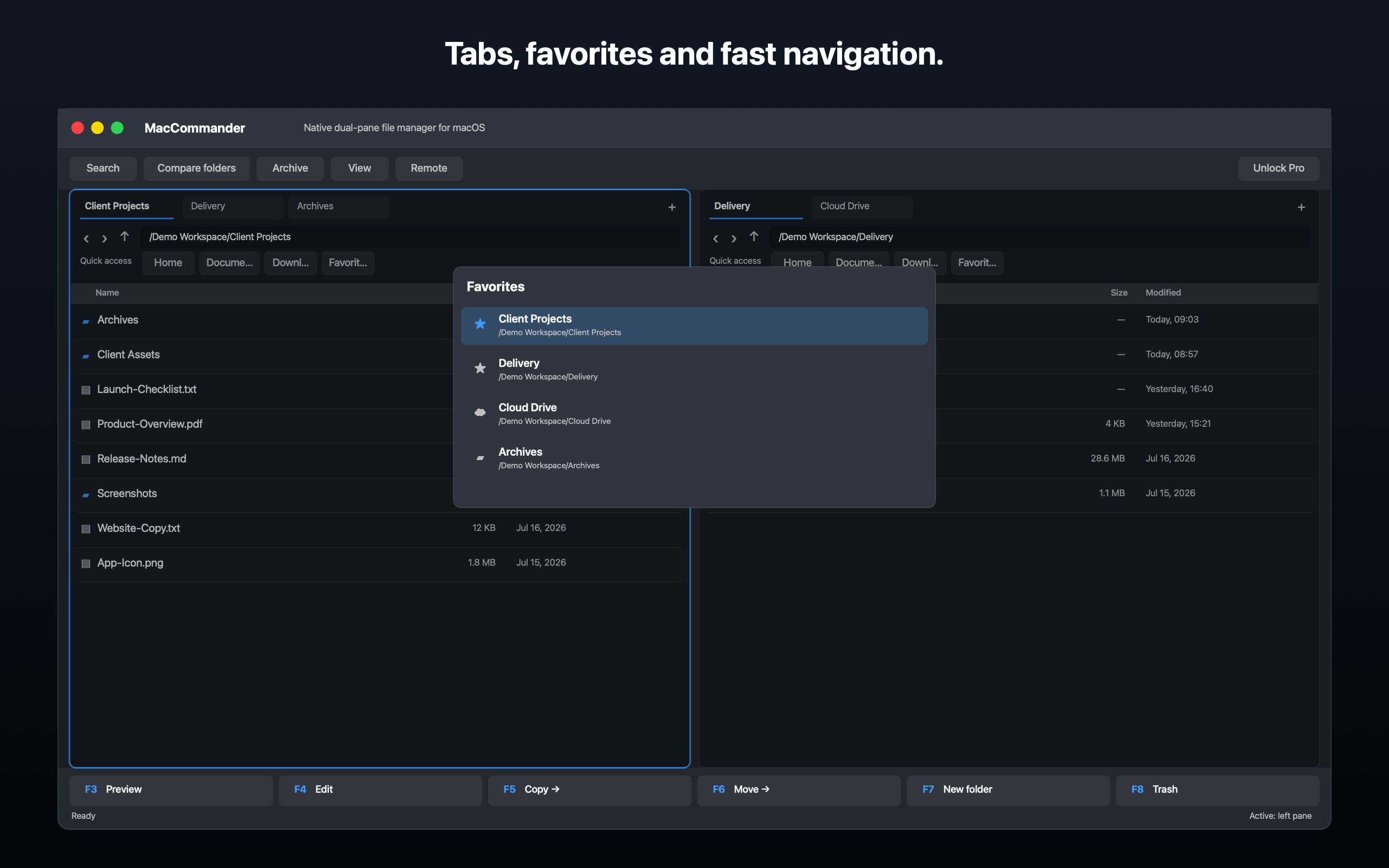Choose Client Projects in Favorites popup
The height and width of the screenshot is (868, 1389).
click(x=694, y=325)
